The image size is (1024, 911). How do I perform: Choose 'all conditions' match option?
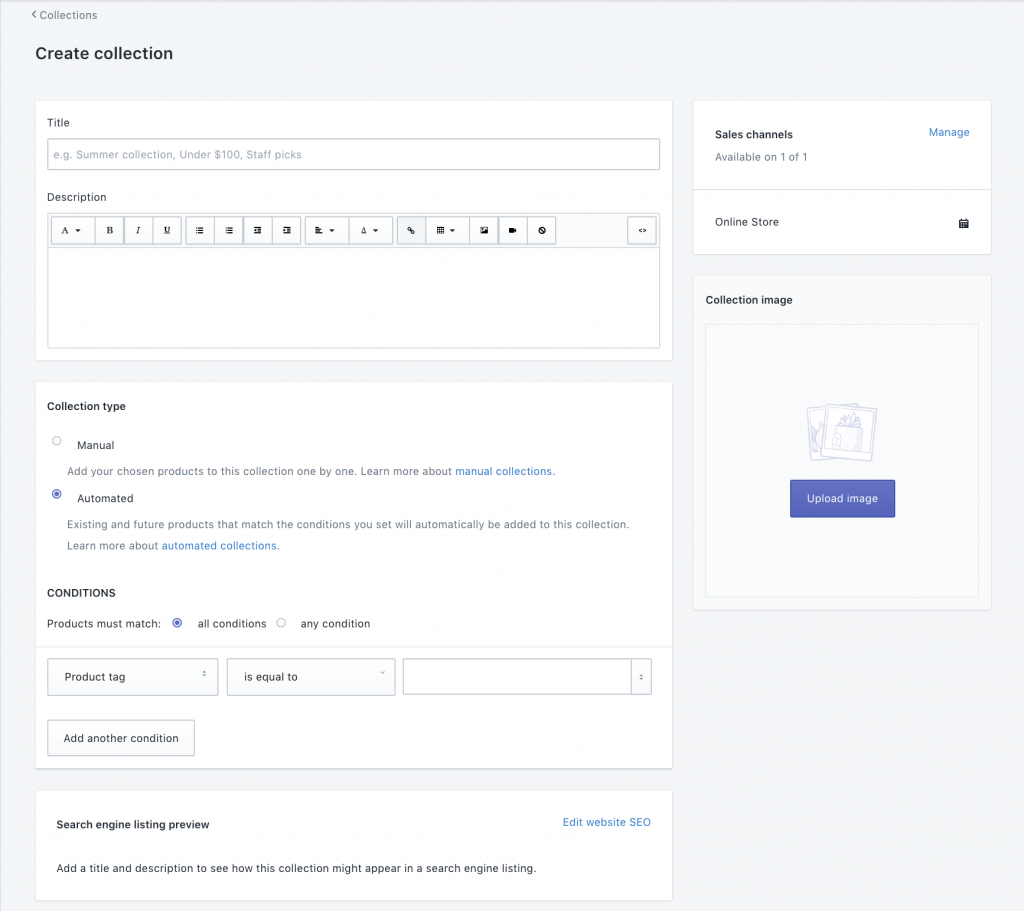177,623
